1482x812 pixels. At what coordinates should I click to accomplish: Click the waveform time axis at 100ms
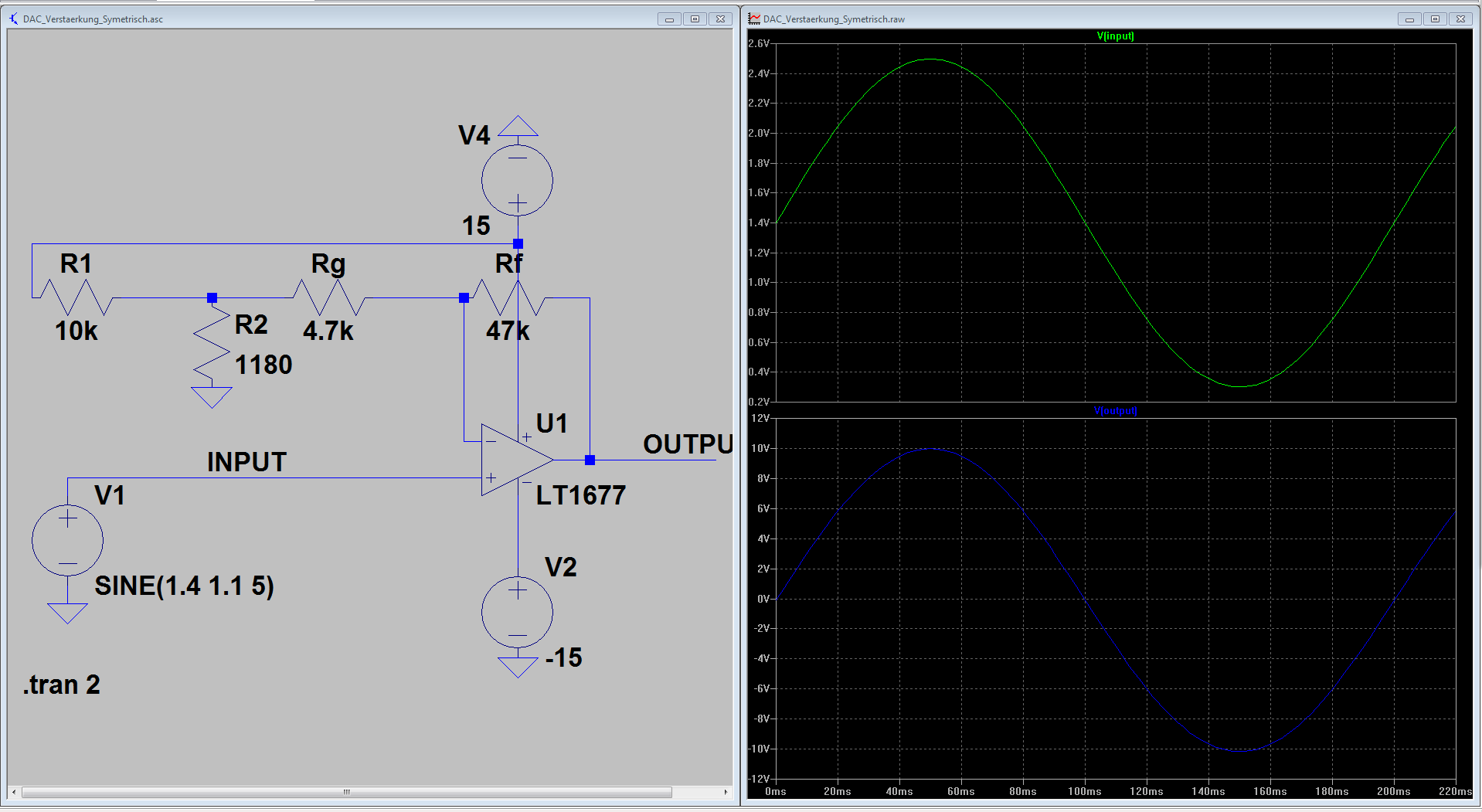(1084, 791)
